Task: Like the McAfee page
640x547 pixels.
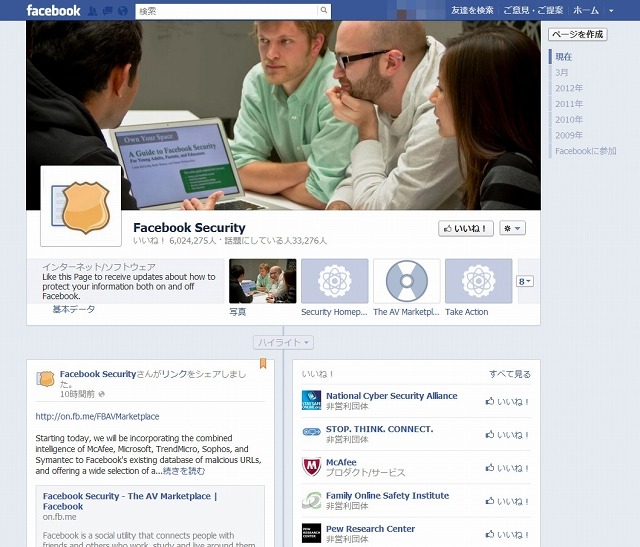Action: point(507,468)
